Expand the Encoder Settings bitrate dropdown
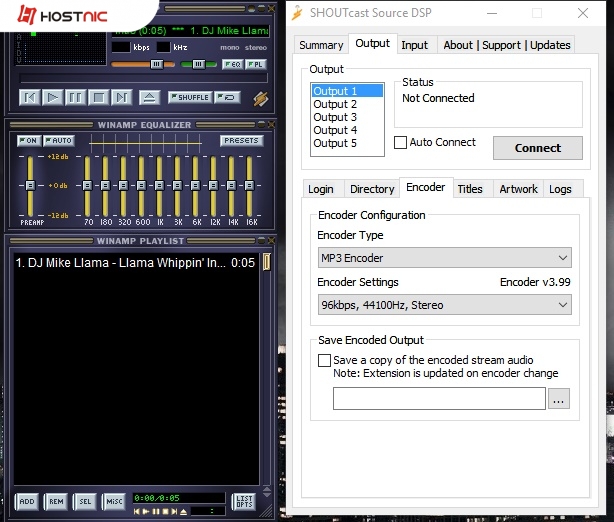 click(444, 305)
